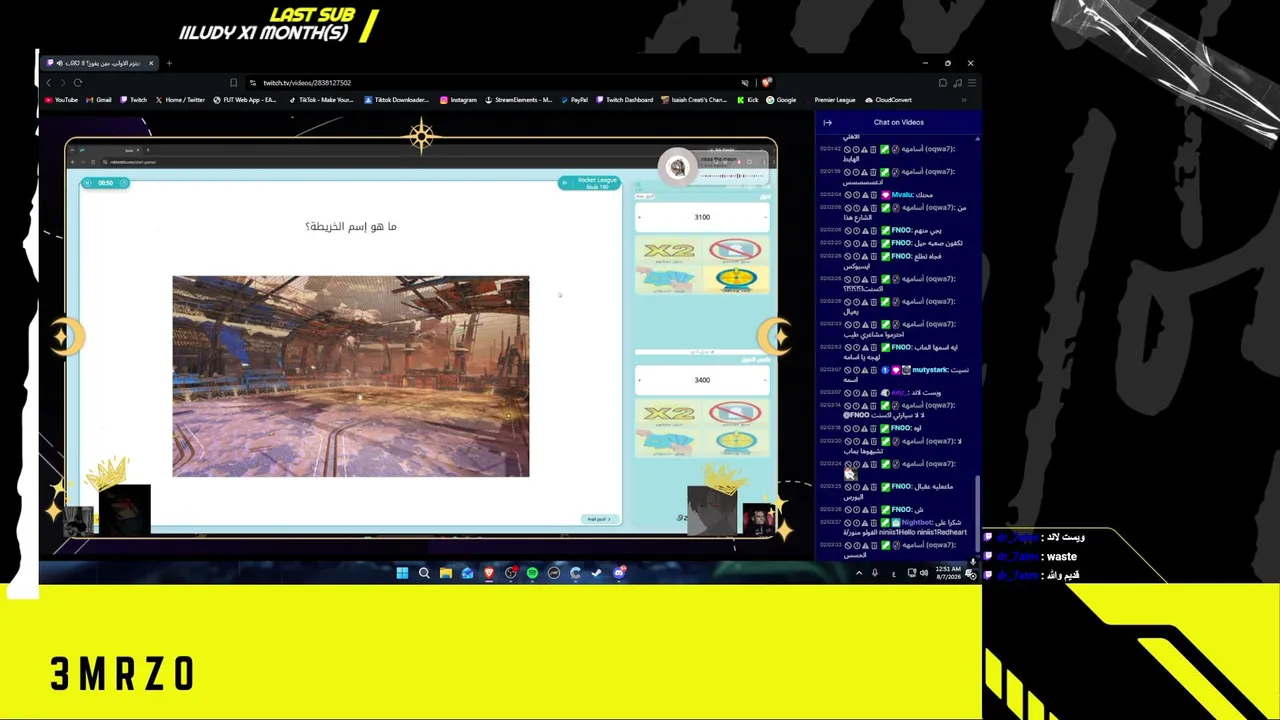The image size is (1280, 720).
Task: Click the "Chat on Videos" header text
Action: (899, 122)
